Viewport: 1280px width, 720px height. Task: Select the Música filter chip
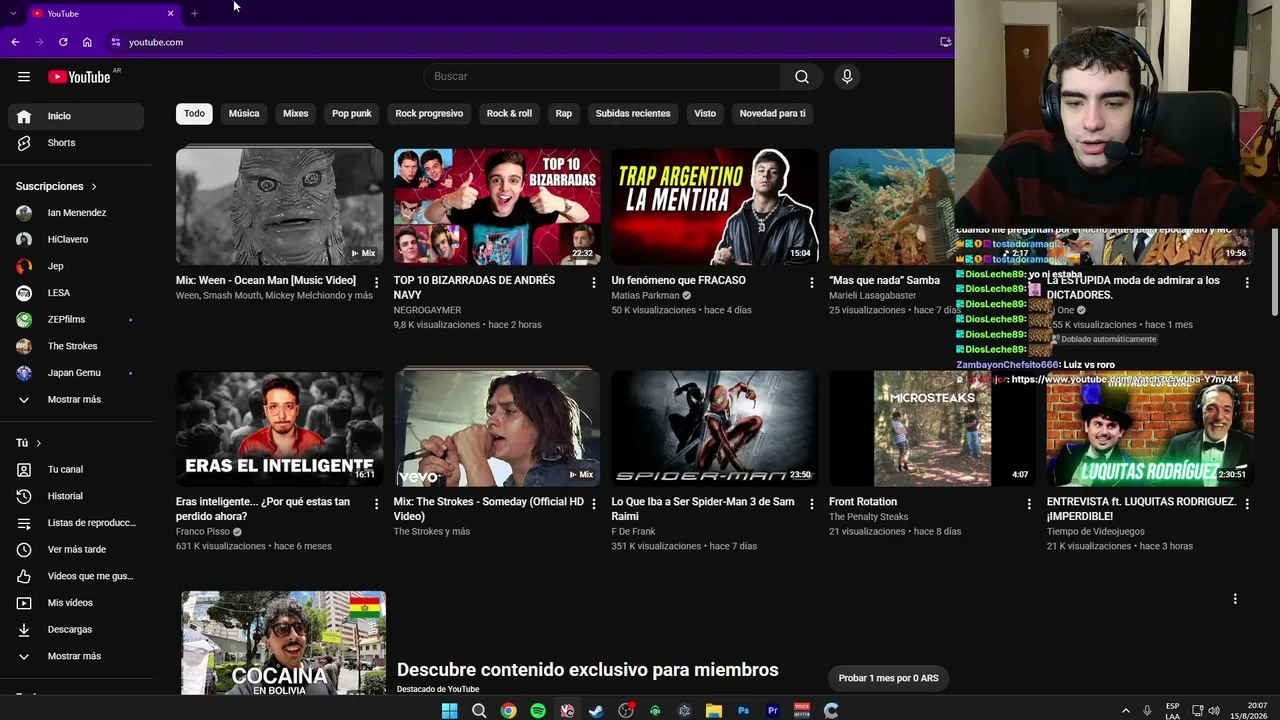tap(244, 114)
